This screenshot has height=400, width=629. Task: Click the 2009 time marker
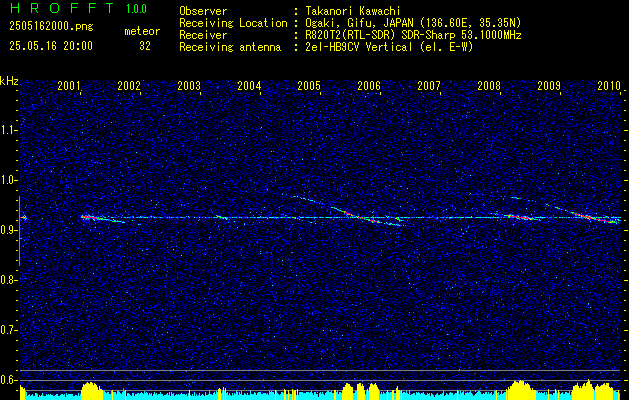(x=549, y=85)
